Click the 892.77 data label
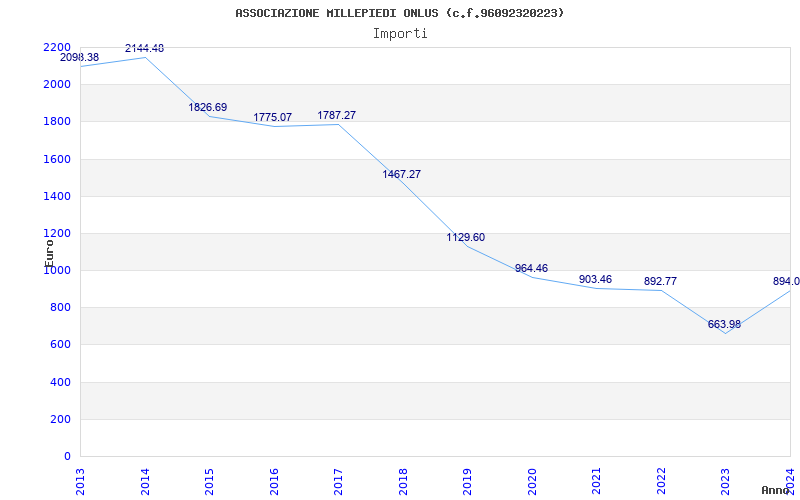Screen dimensions: 800x500 pos(660,281)
